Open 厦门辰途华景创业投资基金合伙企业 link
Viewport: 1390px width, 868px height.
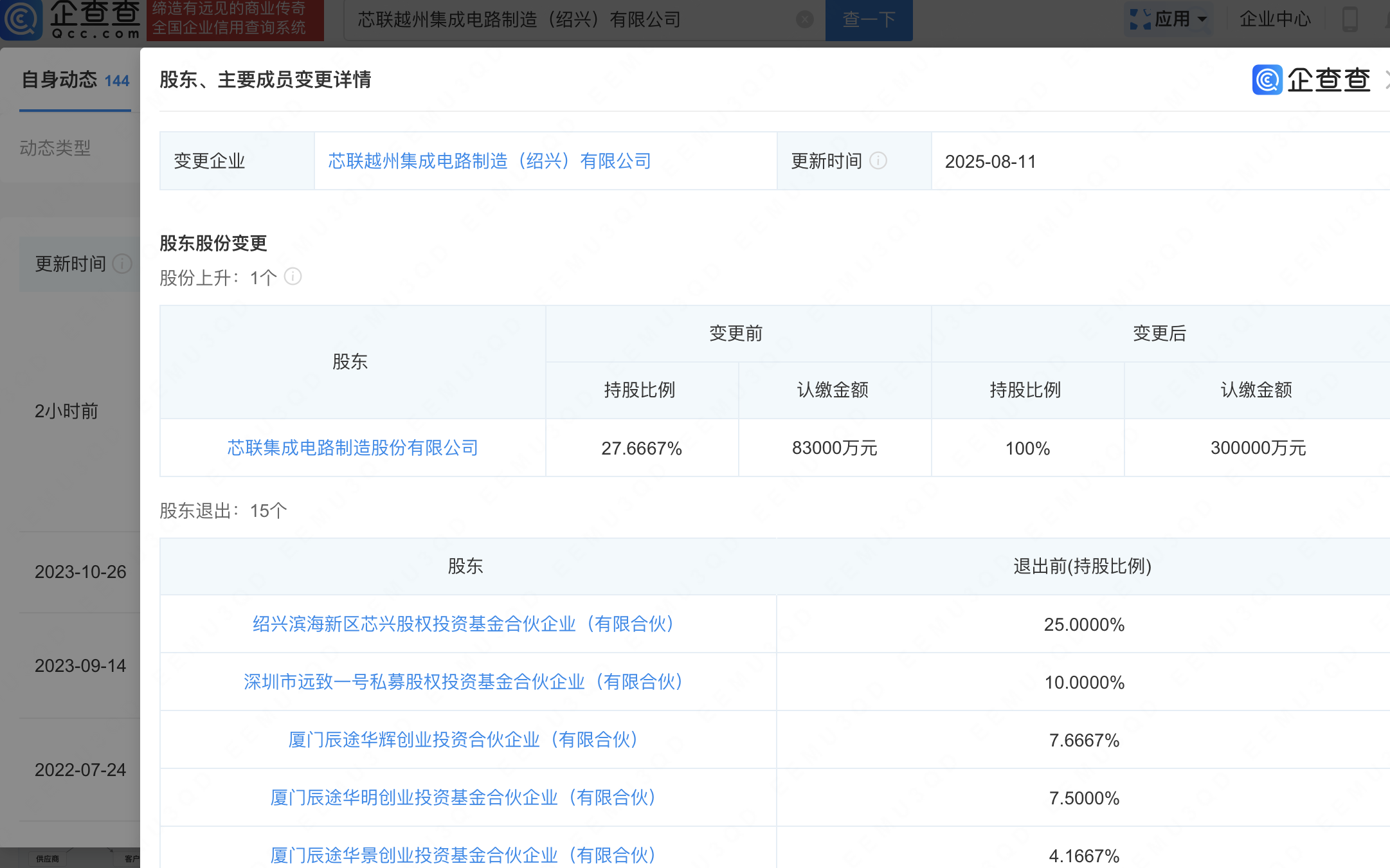click(463, 855)
